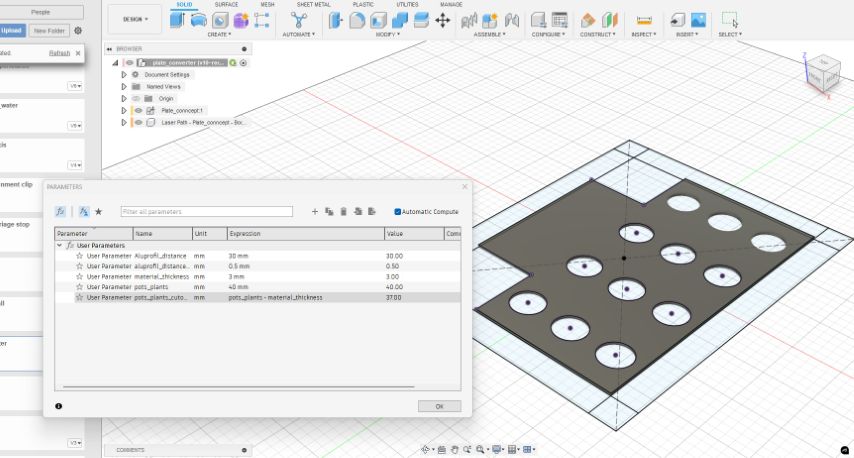Screen dimensions: 854x458
Task: Open the MODIFY dropdown menu
Action: (x=387, y=34)
